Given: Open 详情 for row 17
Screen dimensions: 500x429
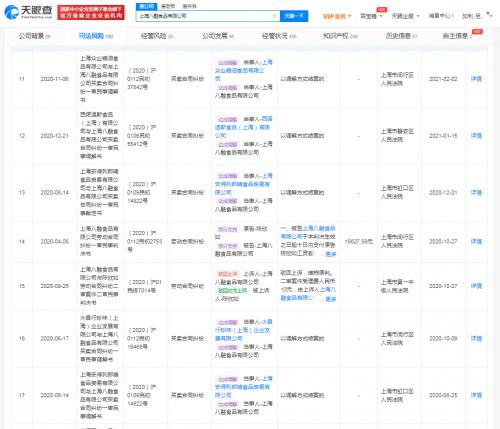Looking at the screenshot, I should [x=476, y=395].
